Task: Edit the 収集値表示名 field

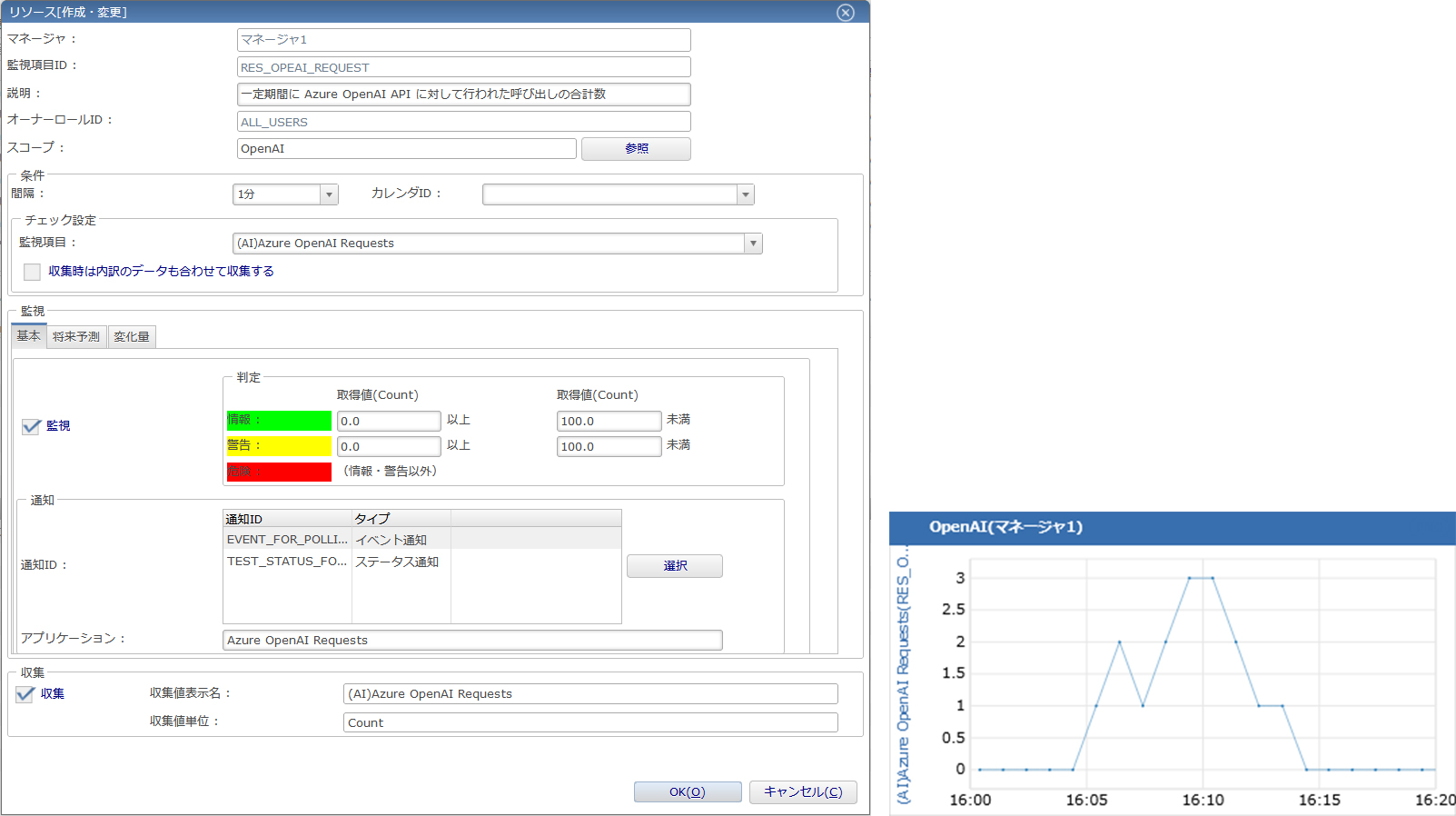Action: click(x=590, y=694)
